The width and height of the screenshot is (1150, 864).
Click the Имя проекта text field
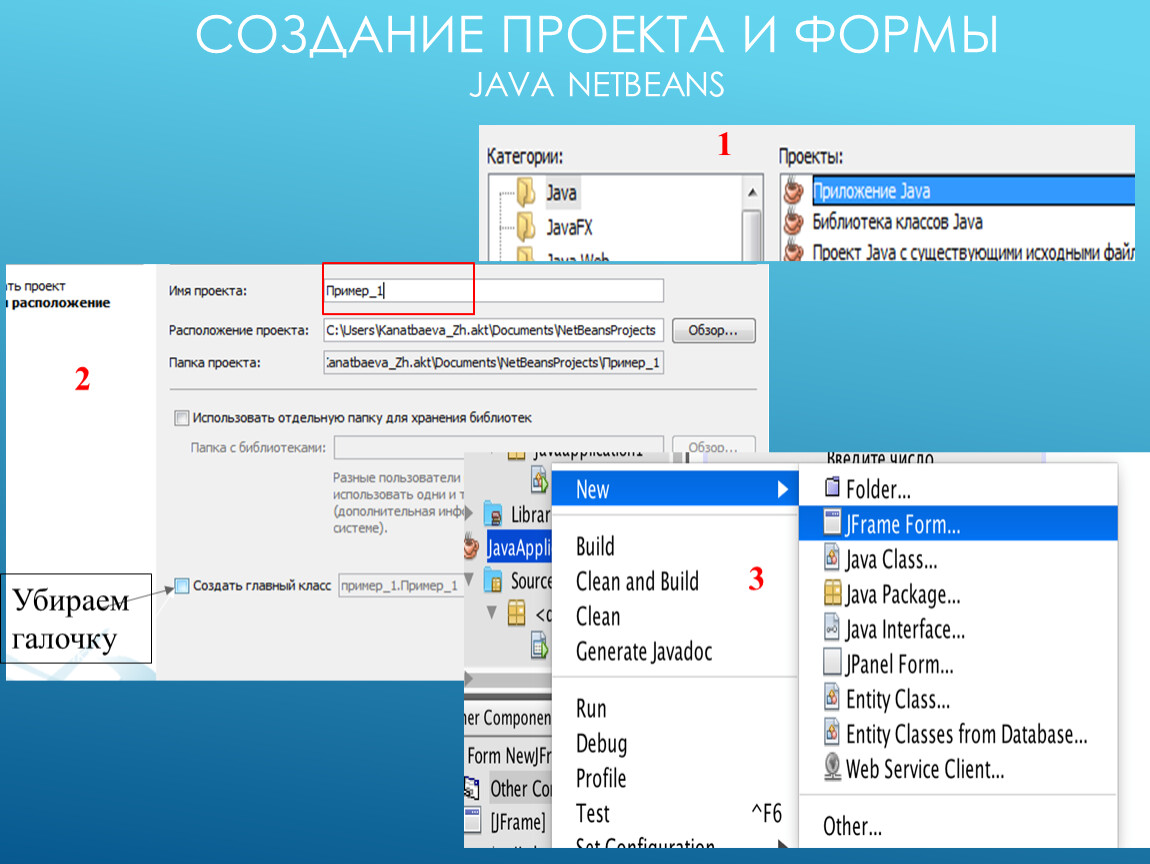pyautogui.click(x=492, y=291)
